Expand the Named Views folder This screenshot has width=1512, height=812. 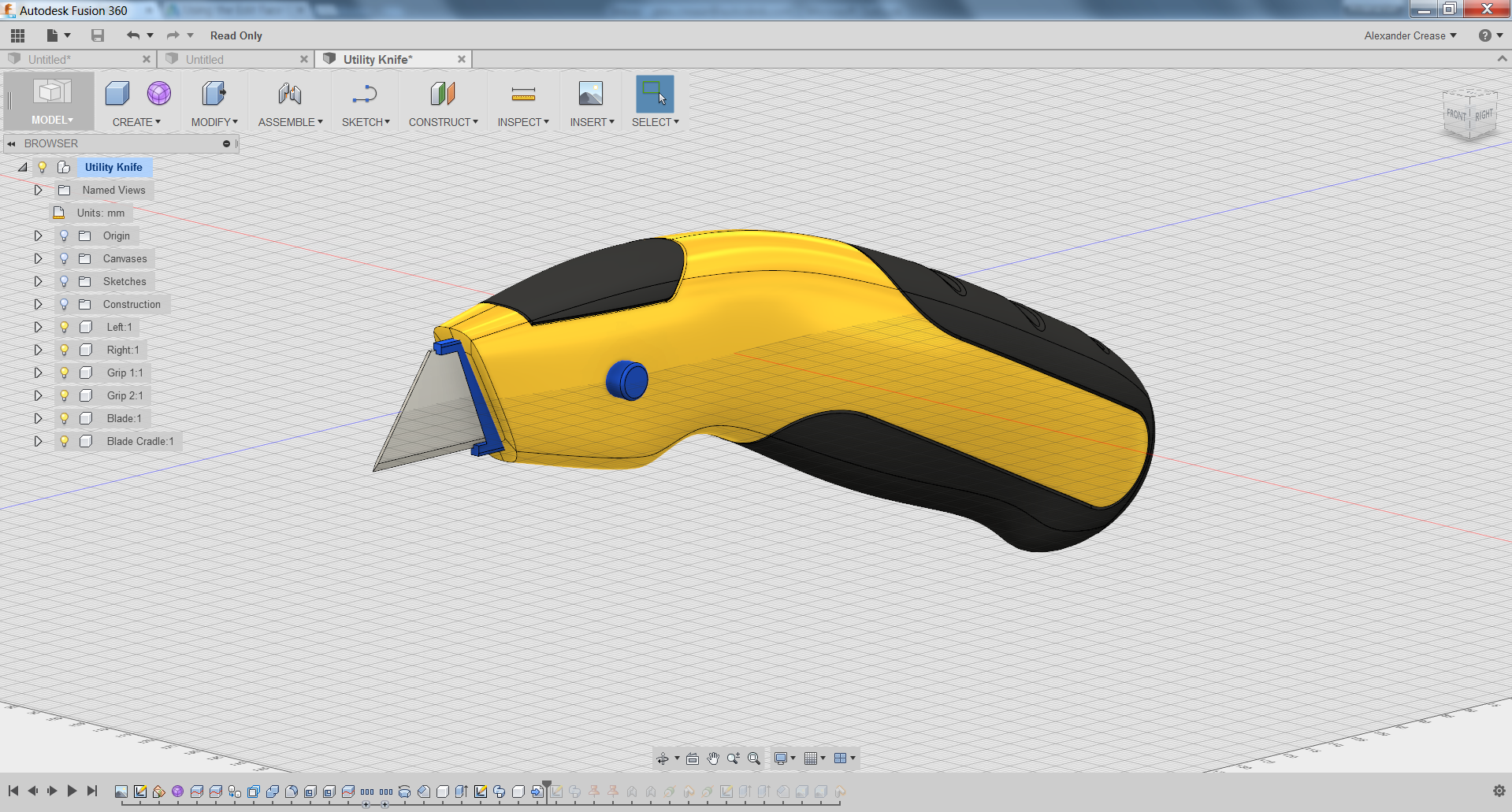[38, 190]
